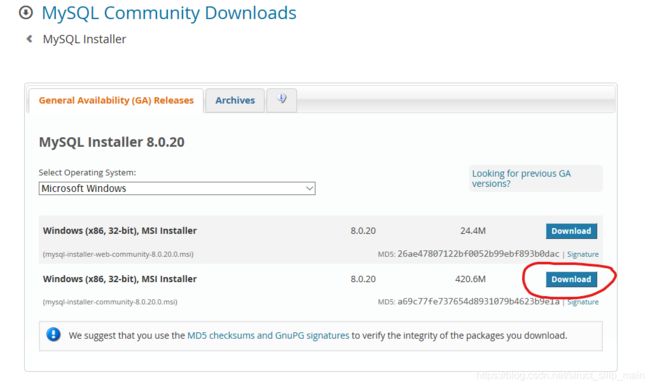Open MD5 checksums and GnuPG signatures link
The height and width of the screenshot is (387, 650).
268,335
